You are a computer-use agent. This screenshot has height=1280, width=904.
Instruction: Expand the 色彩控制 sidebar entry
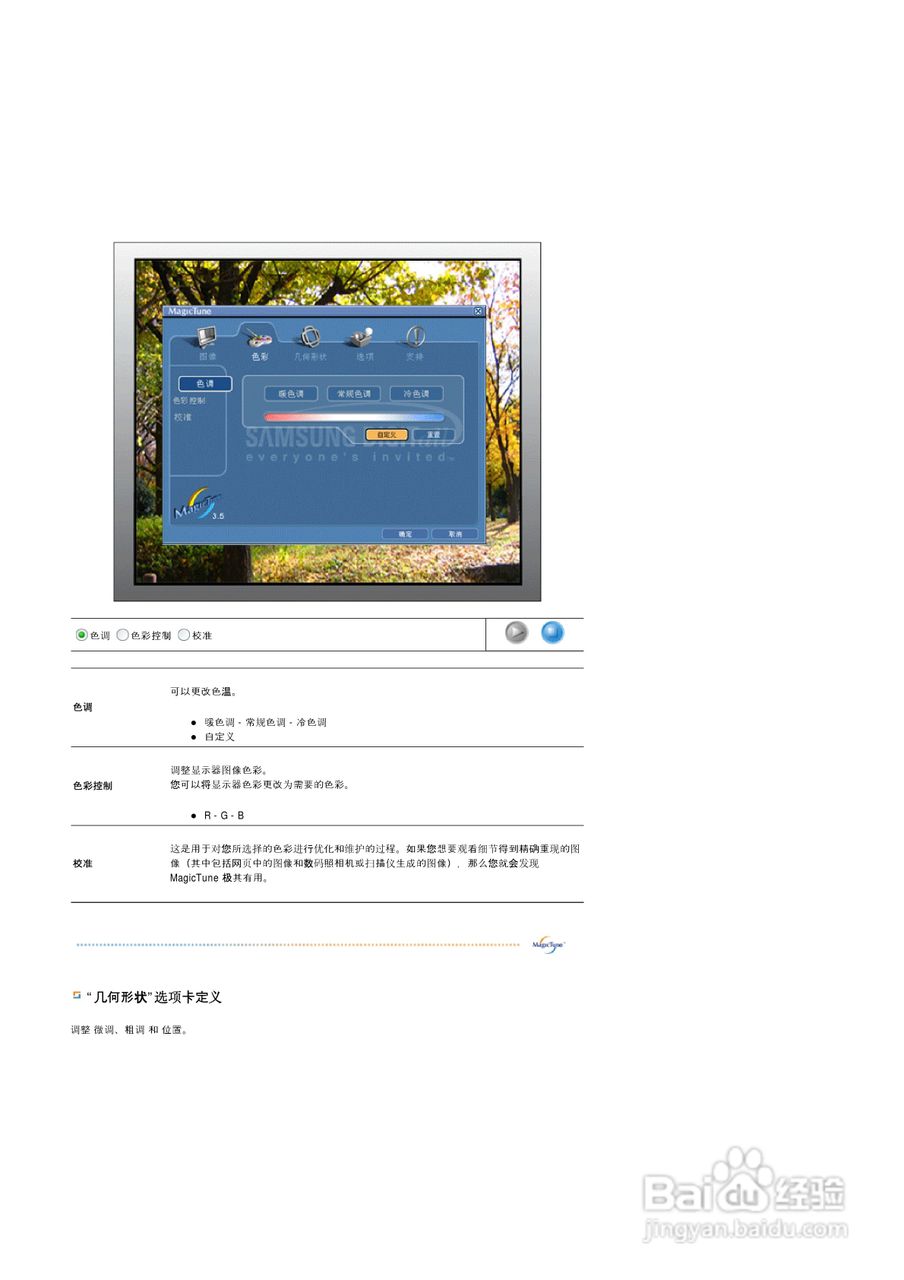pos(190,399)
